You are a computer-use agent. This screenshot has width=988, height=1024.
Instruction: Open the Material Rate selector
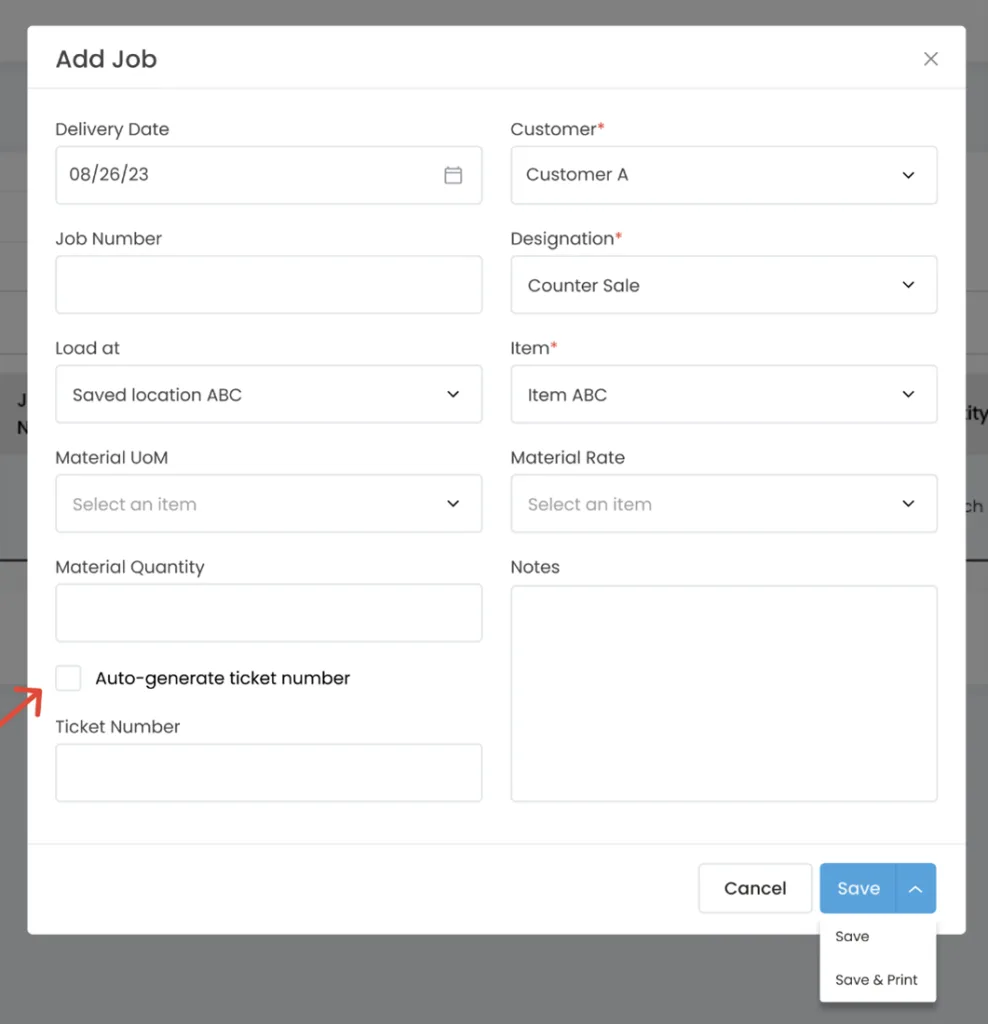click(723, 504)
